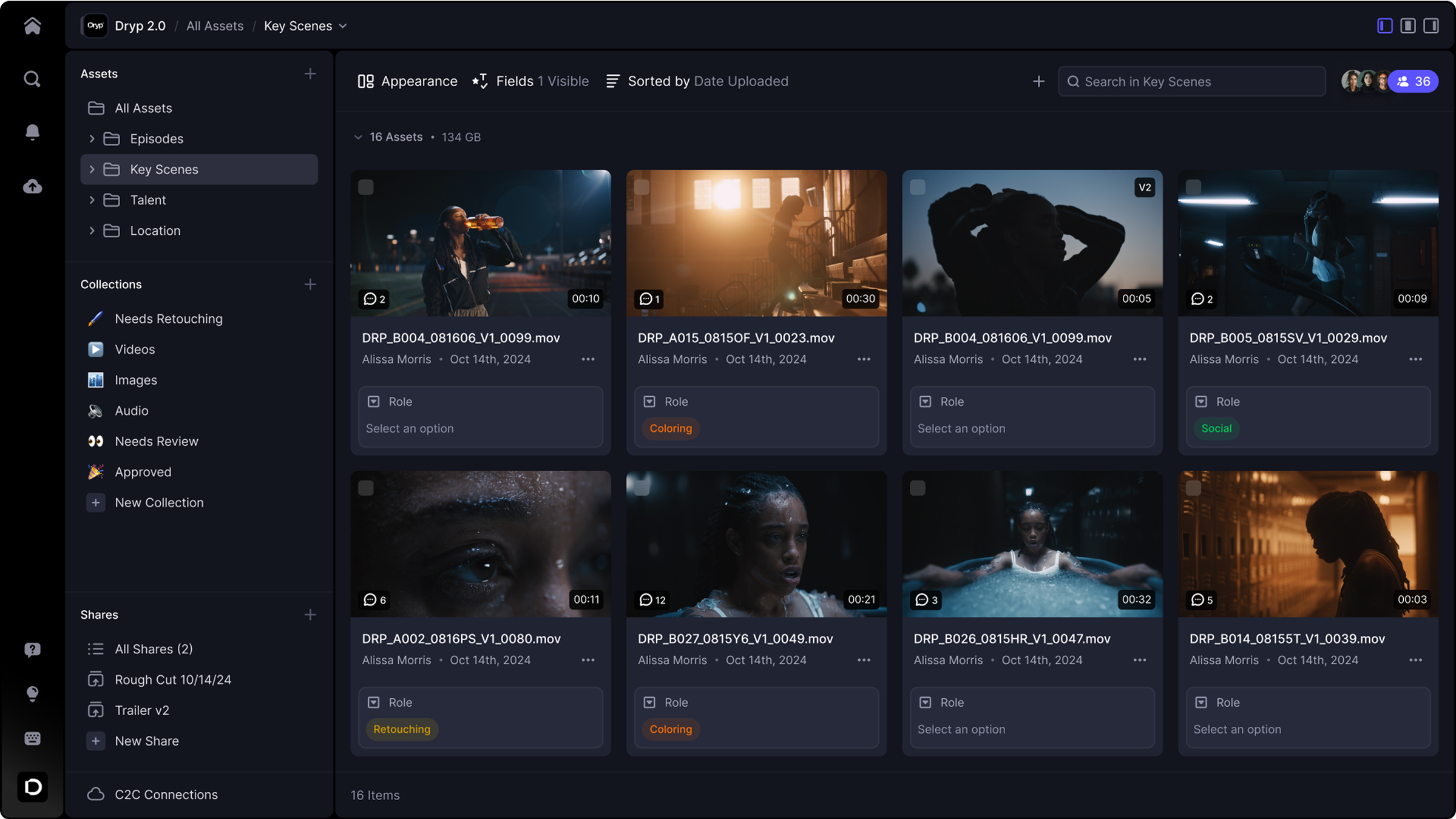The image size is (1456, 819).
Task: Click New Collection in sidebar
Action: pyautogui.click(x=159, y=502)
